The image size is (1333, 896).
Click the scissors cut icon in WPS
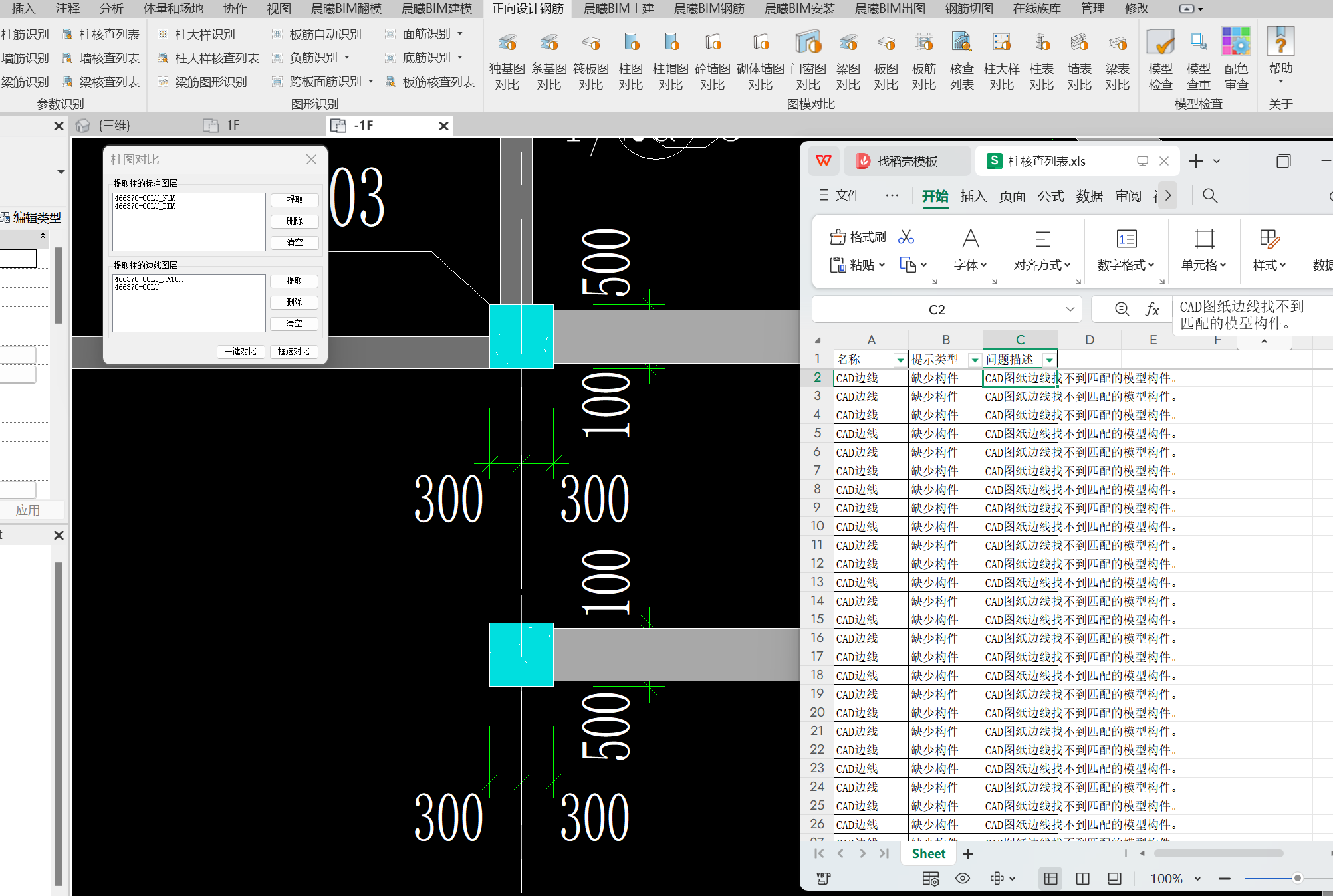(906, 237)
